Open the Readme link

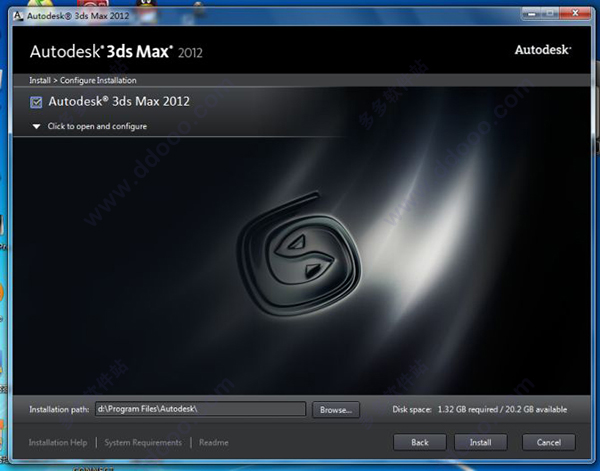(x=214, y=443)
